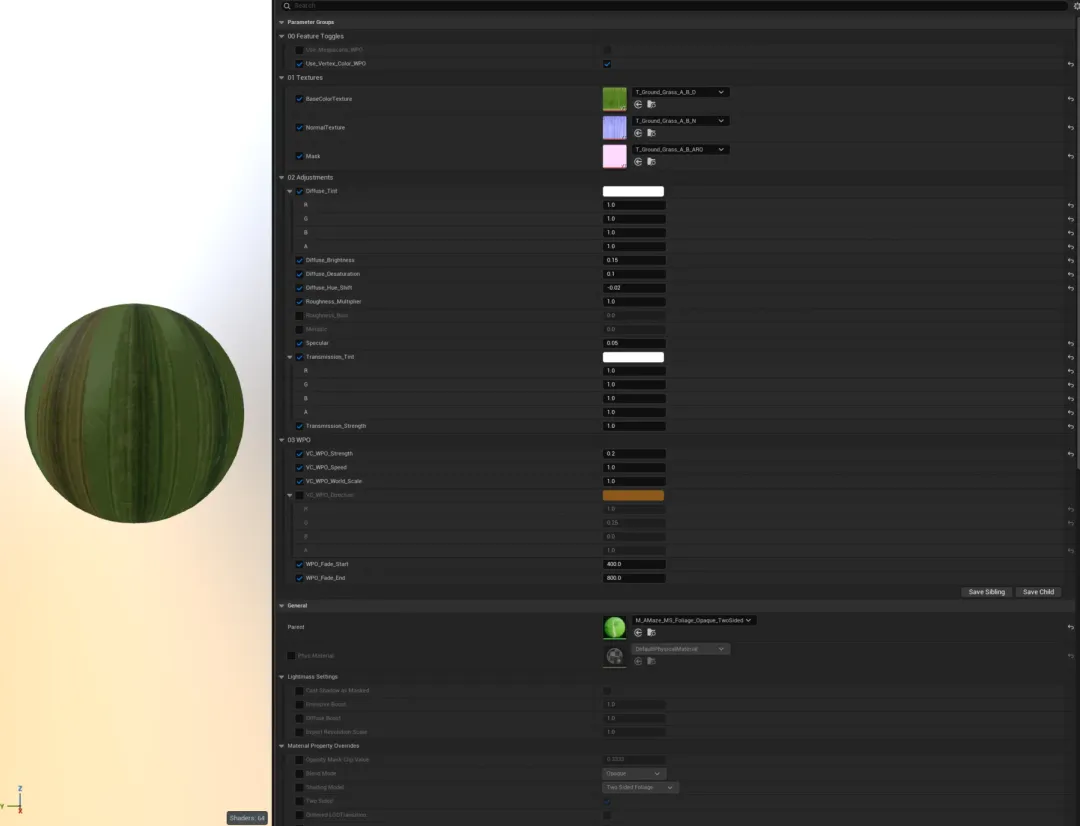Screen dimensions: 1080x826
Task: Reset Transmission_Tint color to default
Action: coord(1070,358)
